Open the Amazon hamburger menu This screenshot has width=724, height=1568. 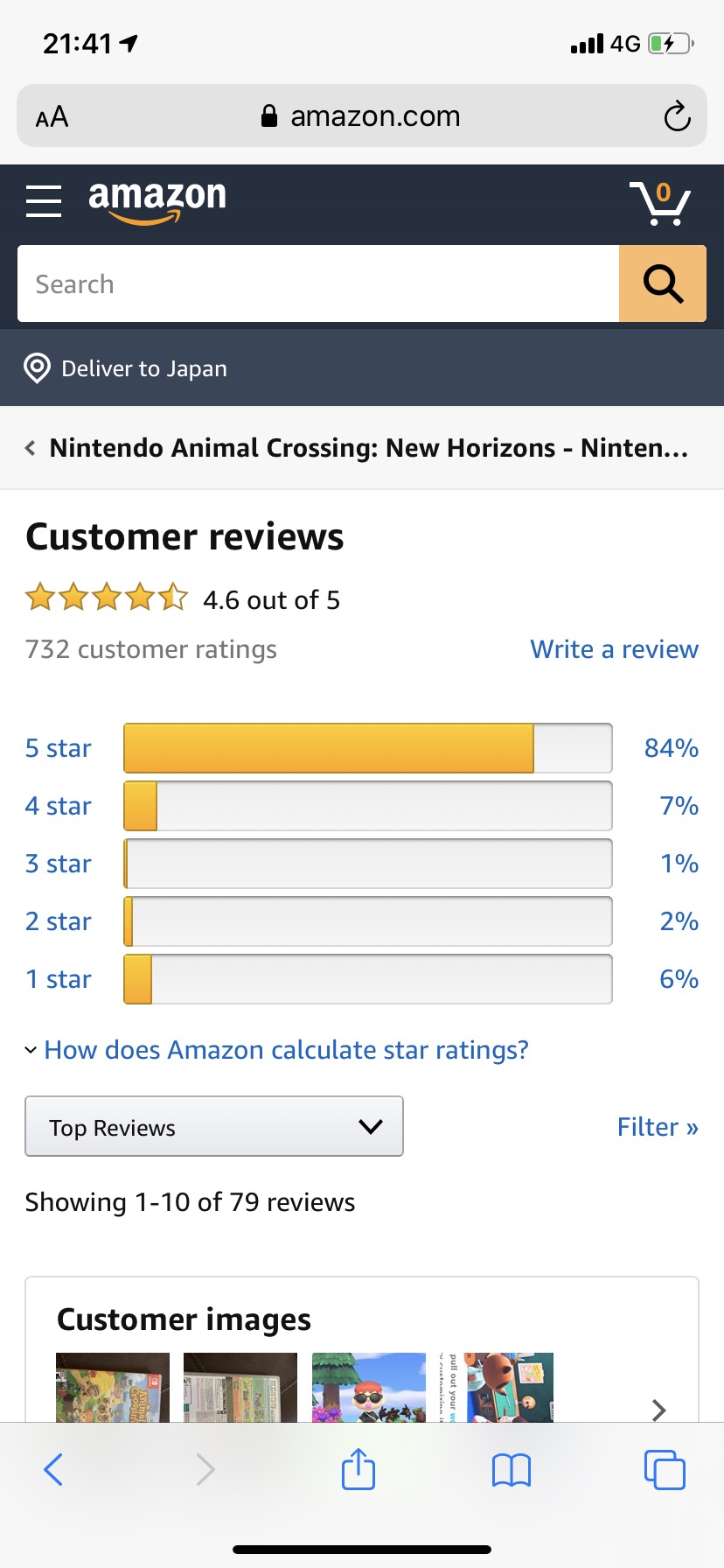pos(44,202)
